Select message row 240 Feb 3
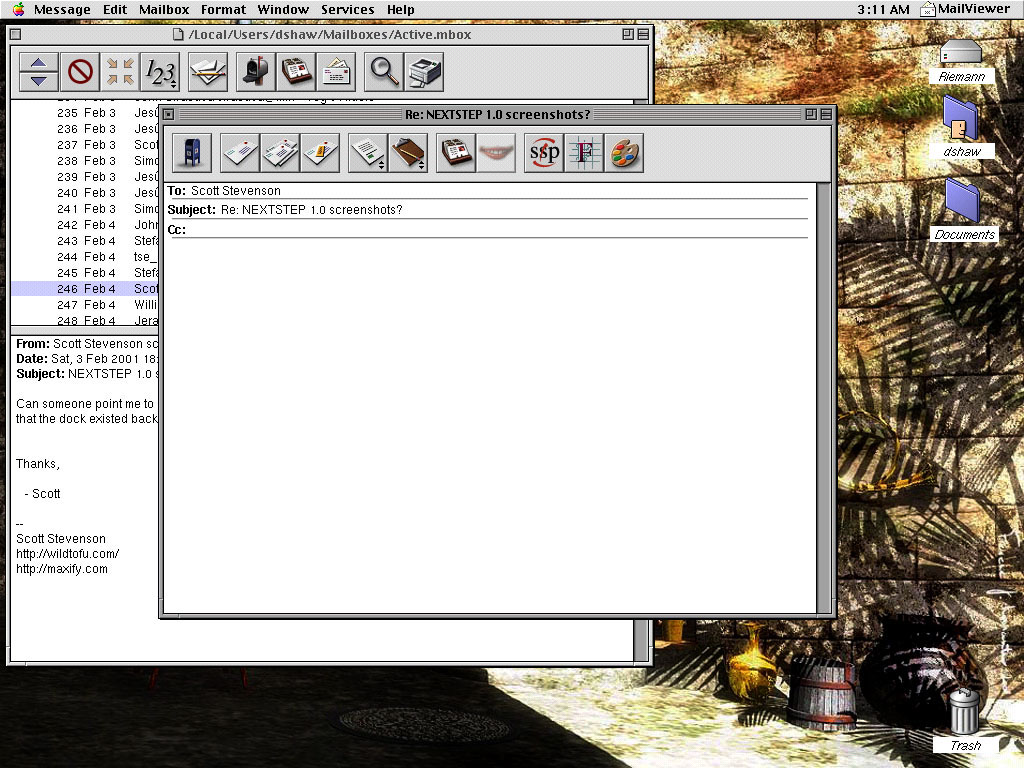 [x=85, y=193]
